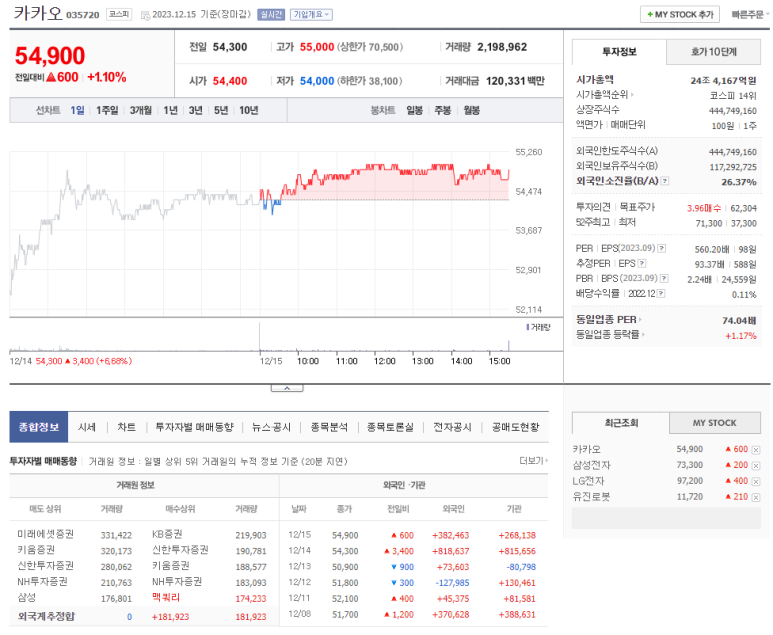Click institution value -80,798 for 12/13
773x635 pixels.
(521, 567)
